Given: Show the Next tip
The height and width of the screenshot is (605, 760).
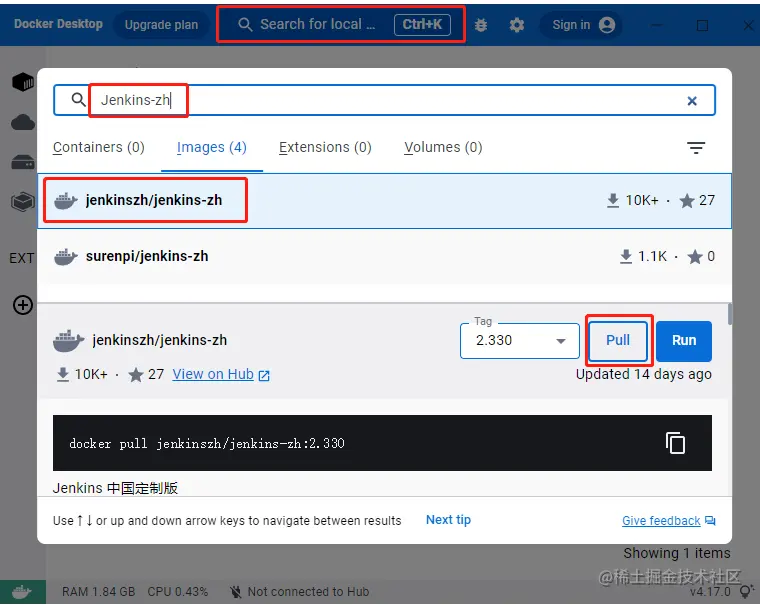Looking at the screenshot, I should pos(448,520).
